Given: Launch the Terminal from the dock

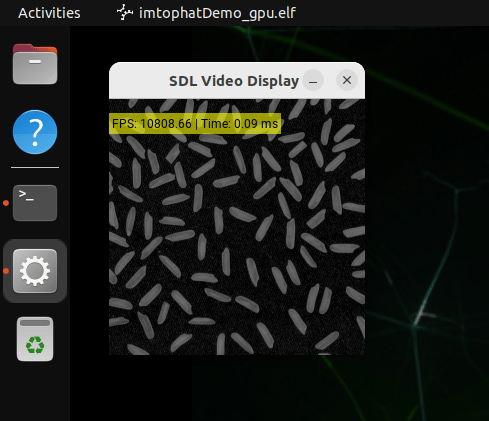Looking at the screenshot, I should [35, 203].
